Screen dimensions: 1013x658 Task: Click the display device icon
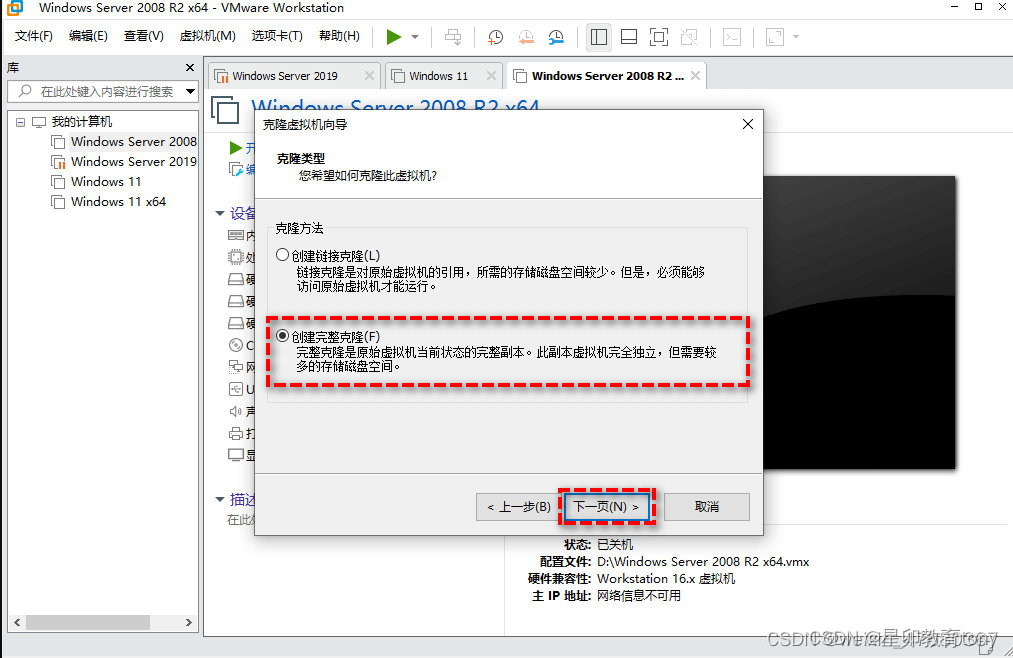(236, 455)
